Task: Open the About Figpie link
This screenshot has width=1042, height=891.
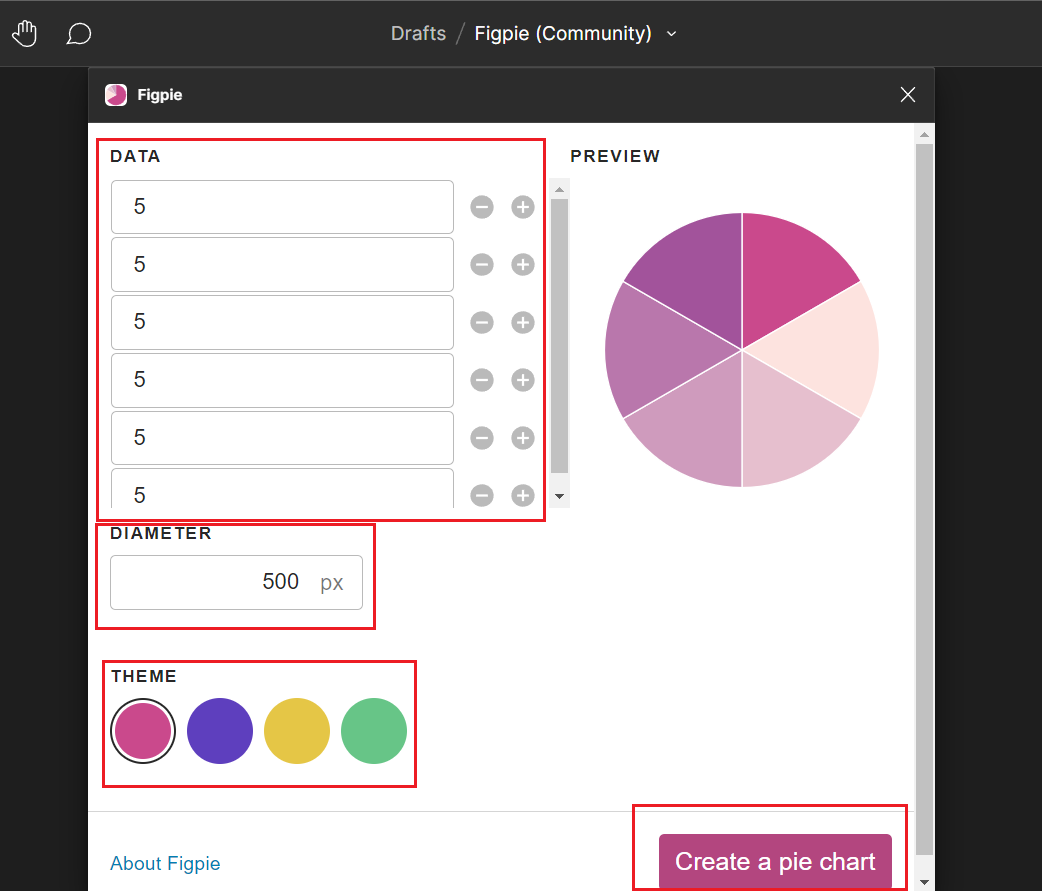Action: click(165, 863)
